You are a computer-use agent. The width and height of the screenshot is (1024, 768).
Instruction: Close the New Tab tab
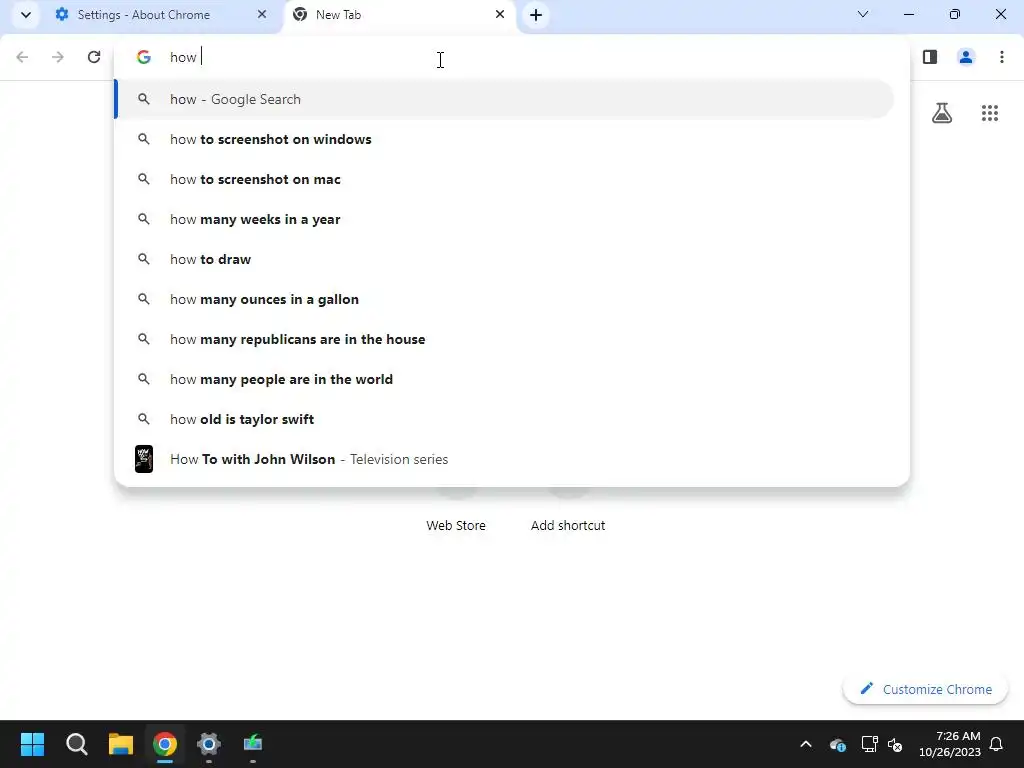(x=500, y=14)
